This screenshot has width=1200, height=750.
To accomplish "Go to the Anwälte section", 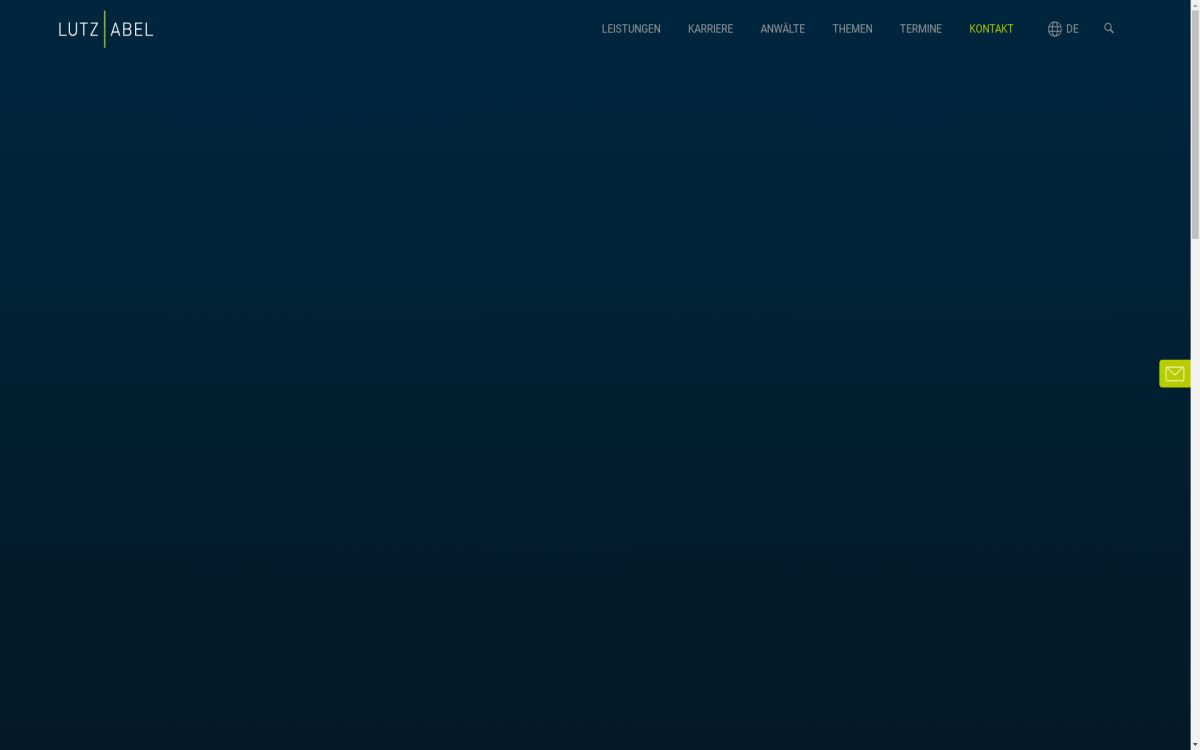I will pos(782,29).
